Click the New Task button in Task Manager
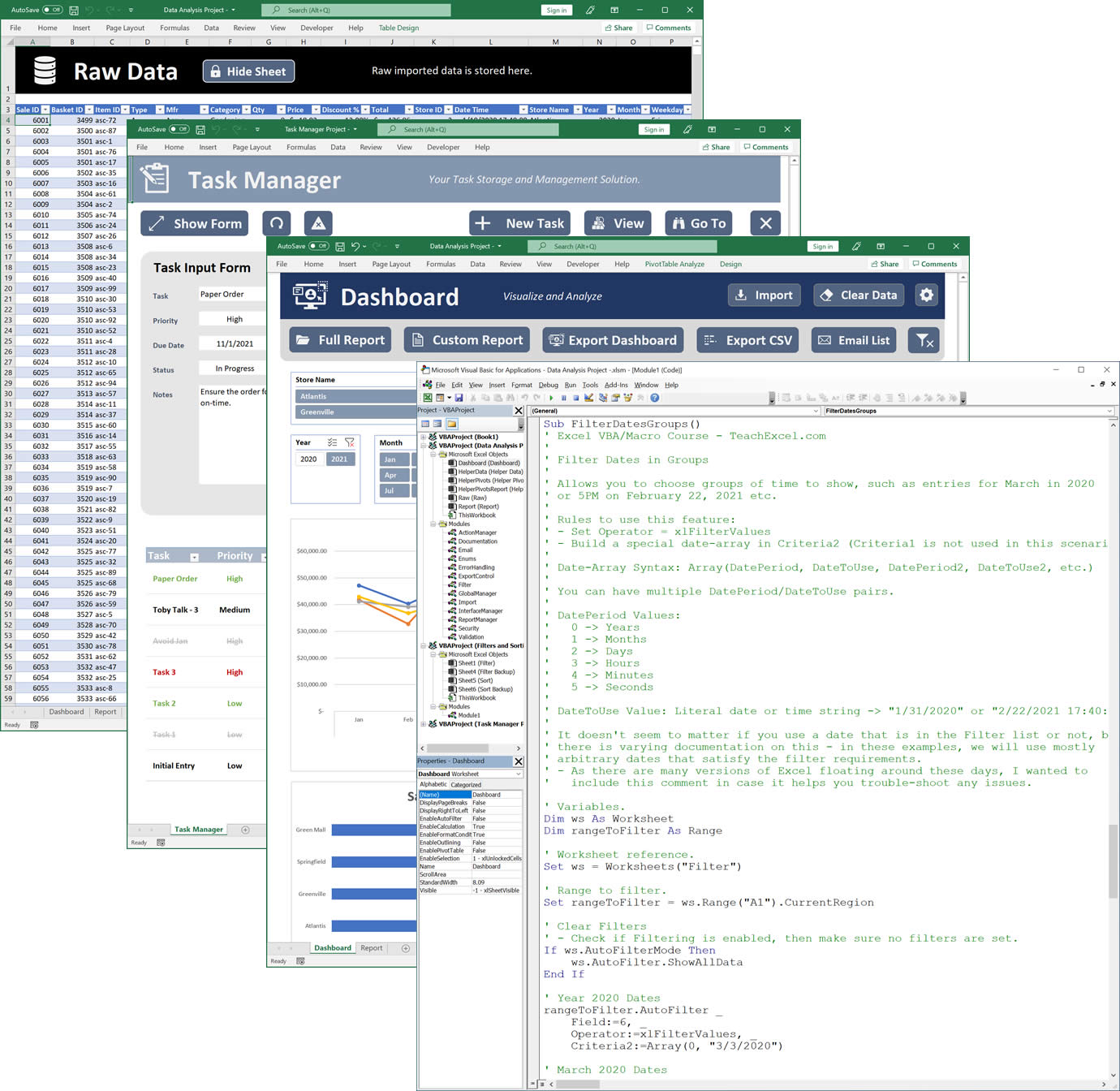This screenshot has width=1120, height=1091. [519, 222]
